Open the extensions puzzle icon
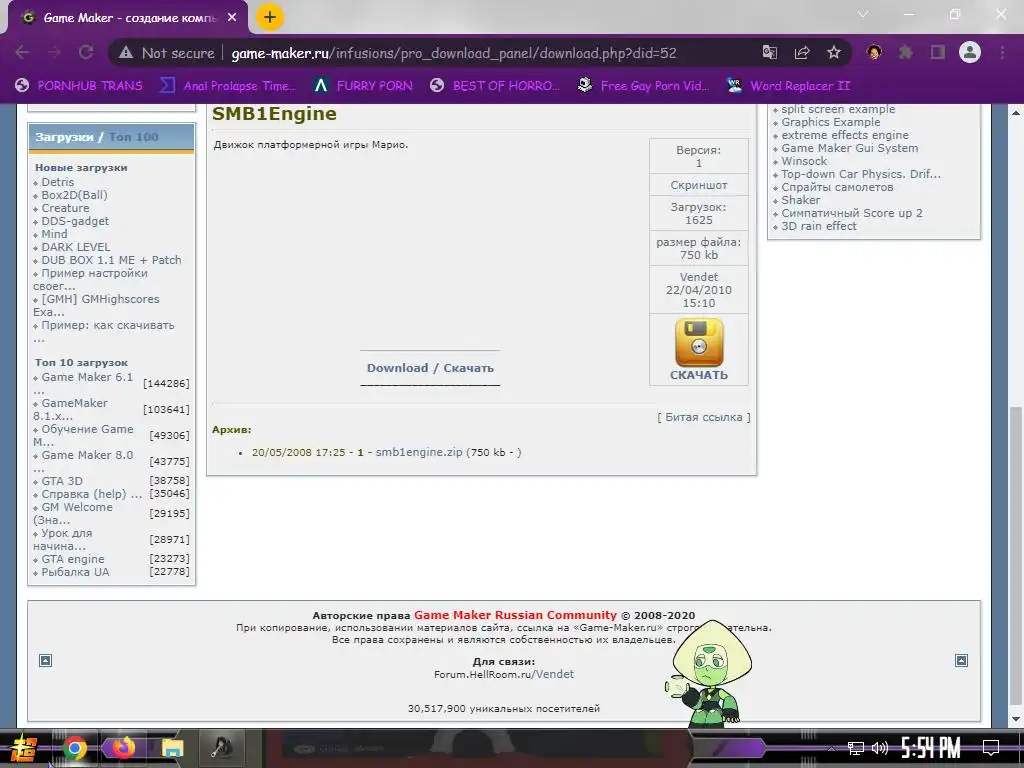 (906, 52)
